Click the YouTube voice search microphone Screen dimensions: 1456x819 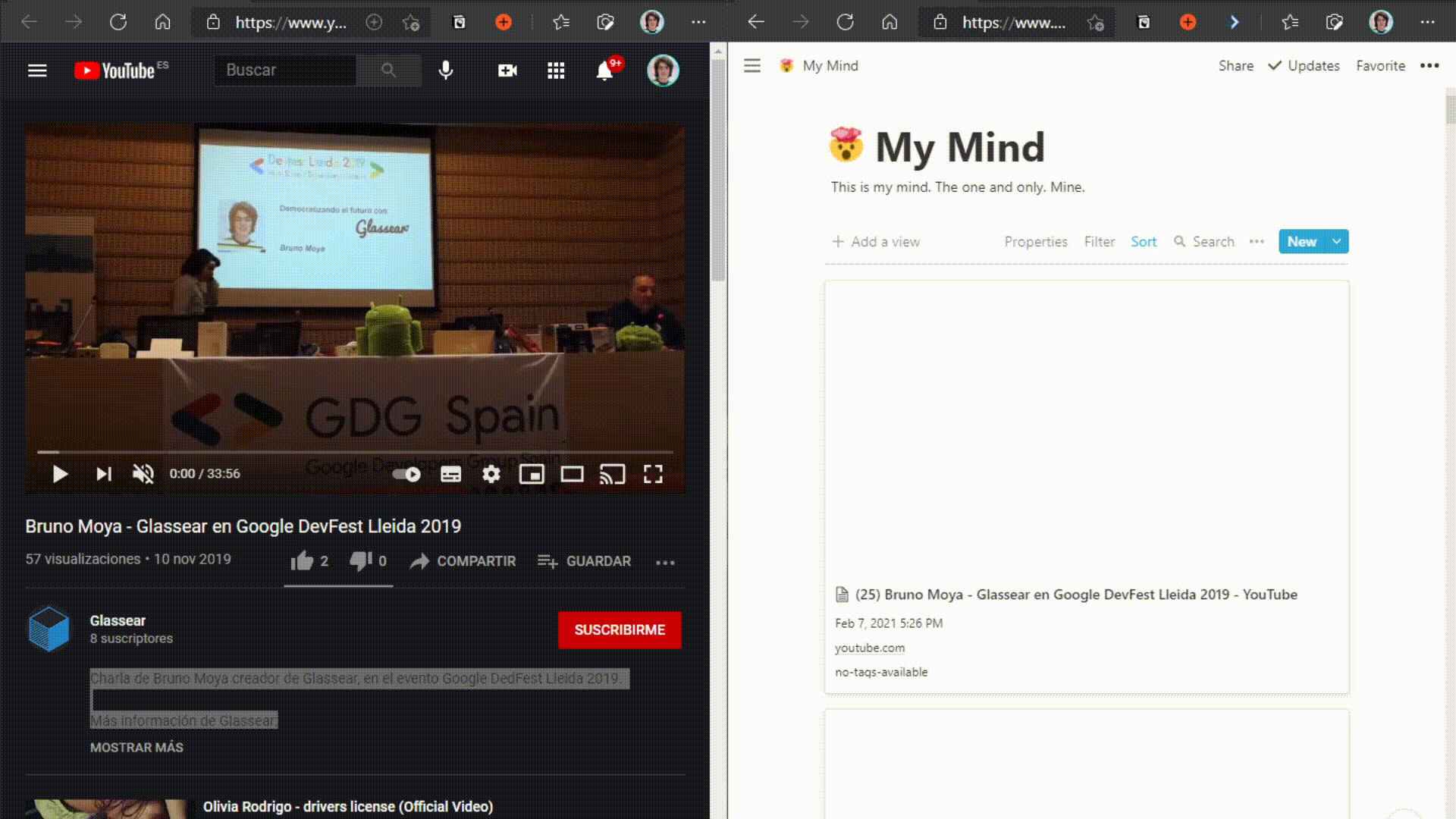[446, 71]
